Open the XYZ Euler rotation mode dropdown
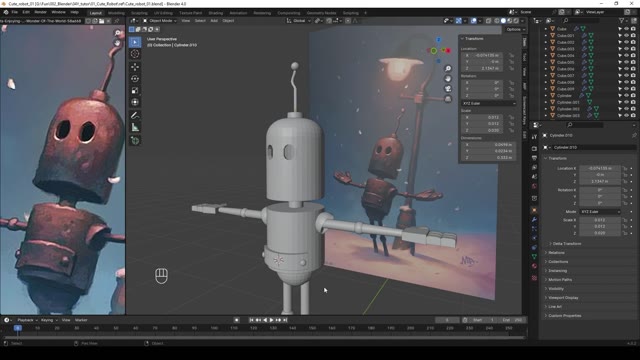Image resolution: width=640 pixels, height=360 pixels. [489, 103]
